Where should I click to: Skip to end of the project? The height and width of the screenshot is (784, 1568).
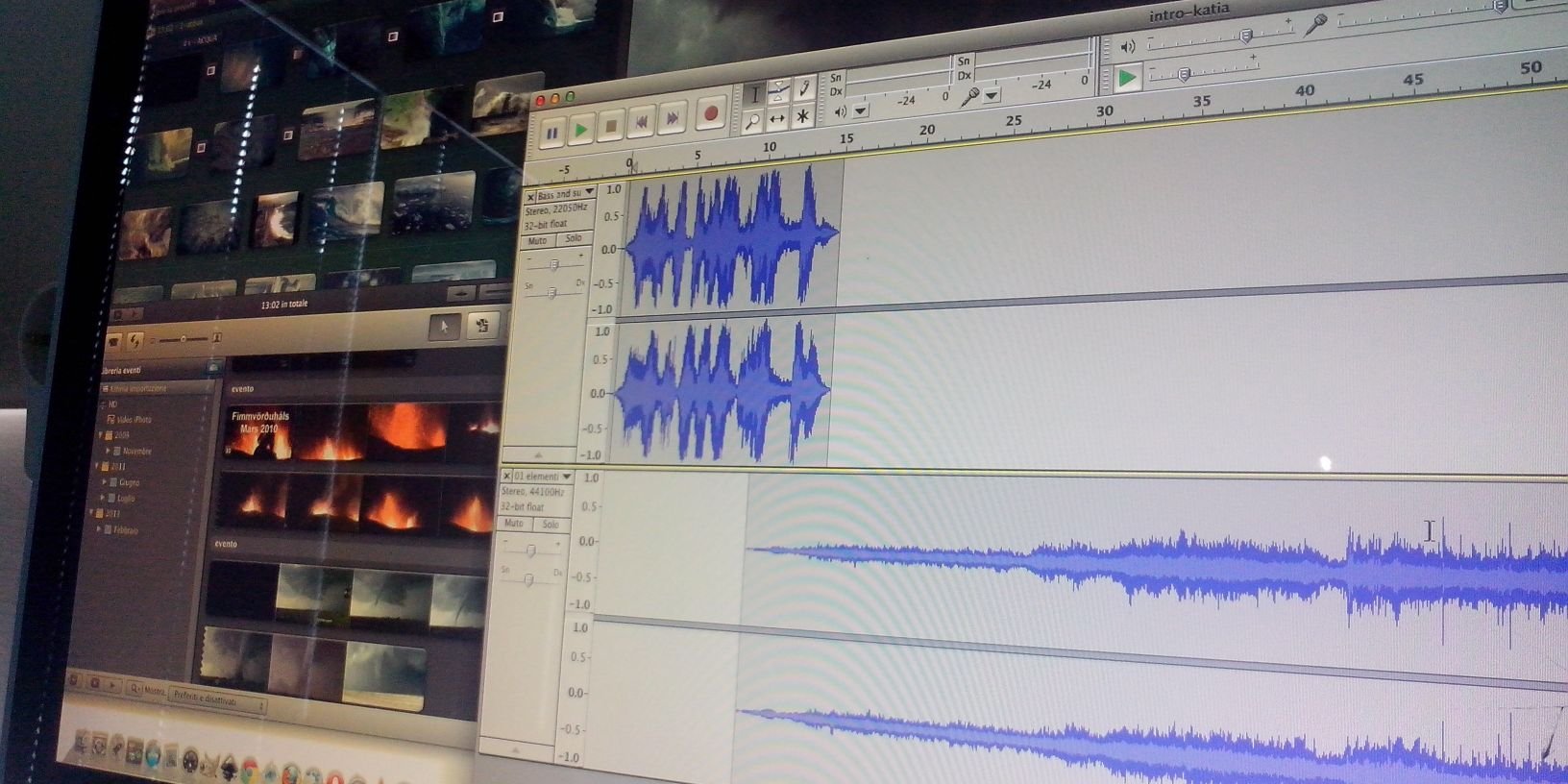(674, 118)
